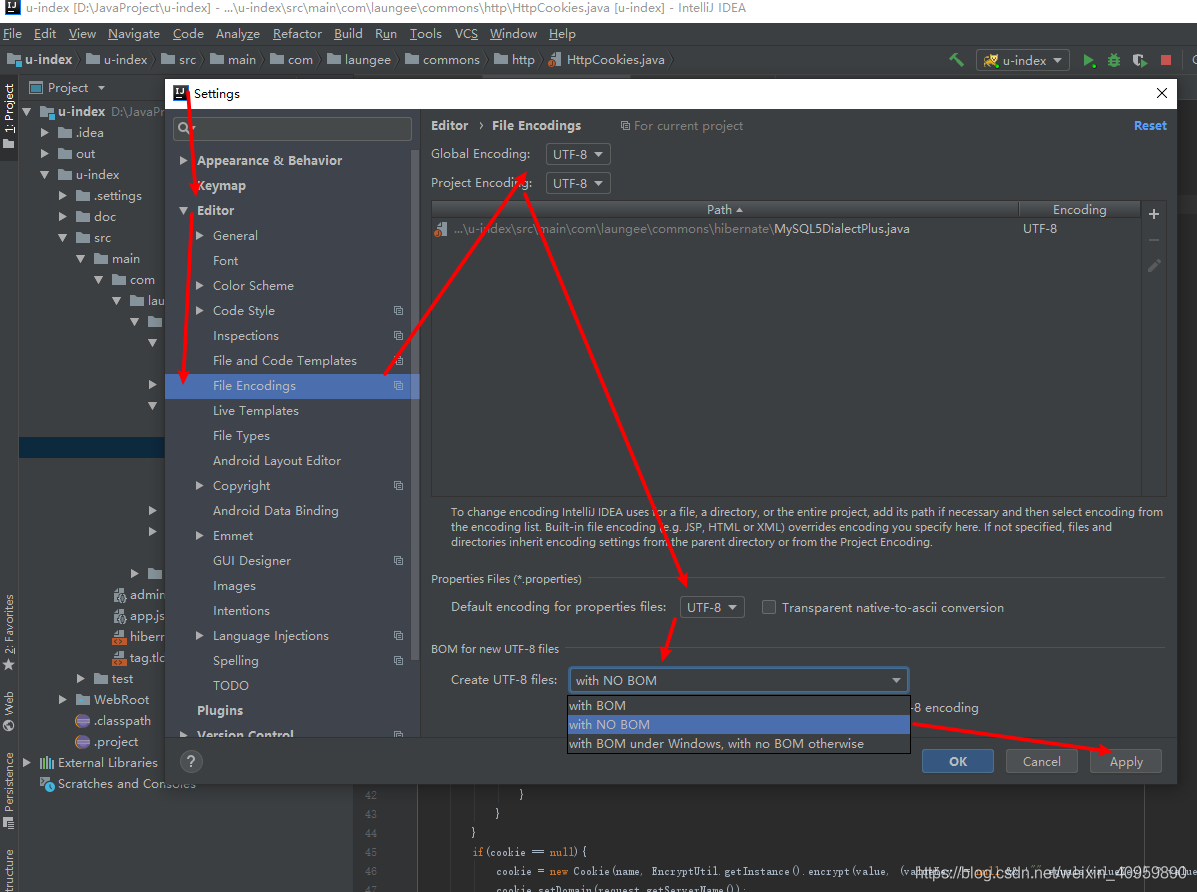Image resolution: width=1197 pixels, height=892 pixels.
Task: Open the Navigate menu
Action: [x=134, y=34]
